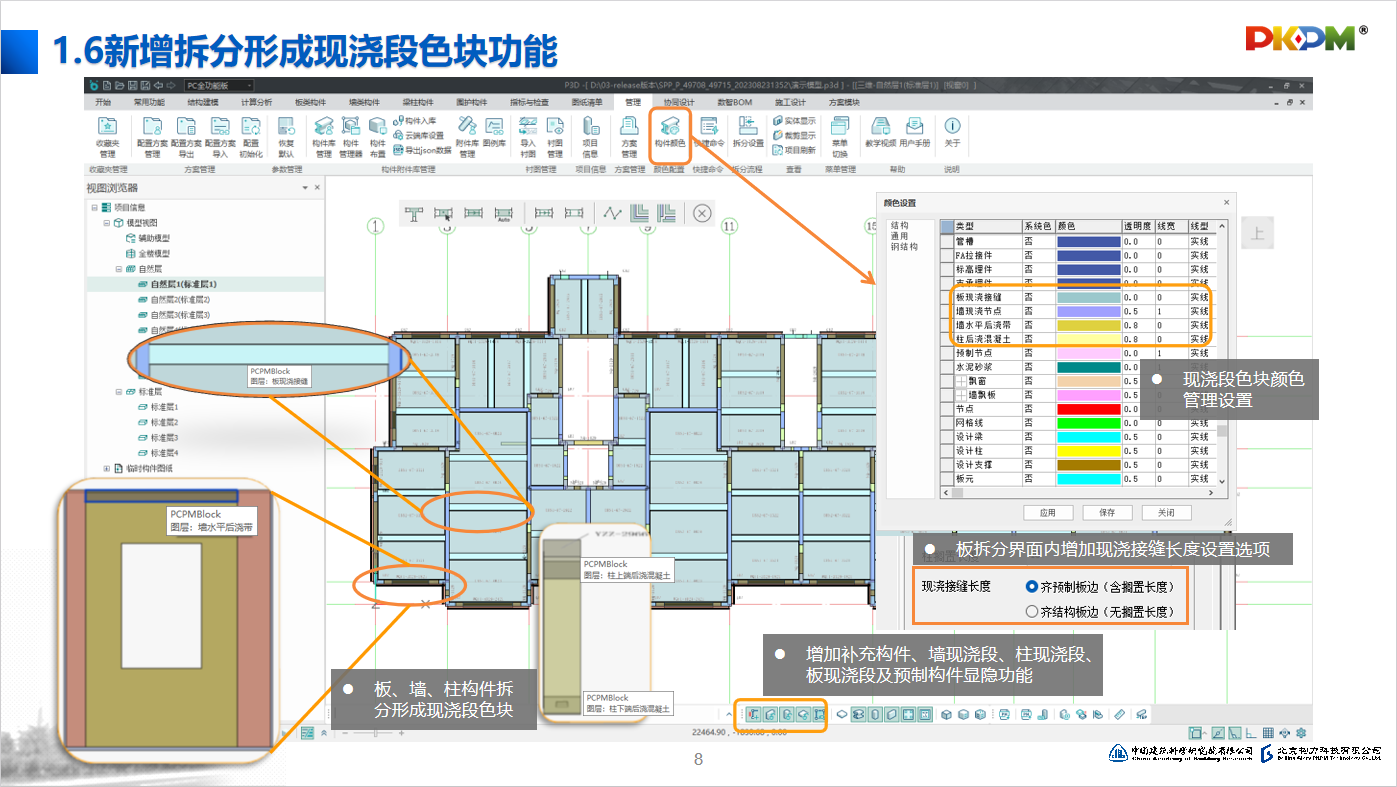Open 收藏夹管理 in the ribbon
The image size is (1397, 787).
tap(107, 136)
